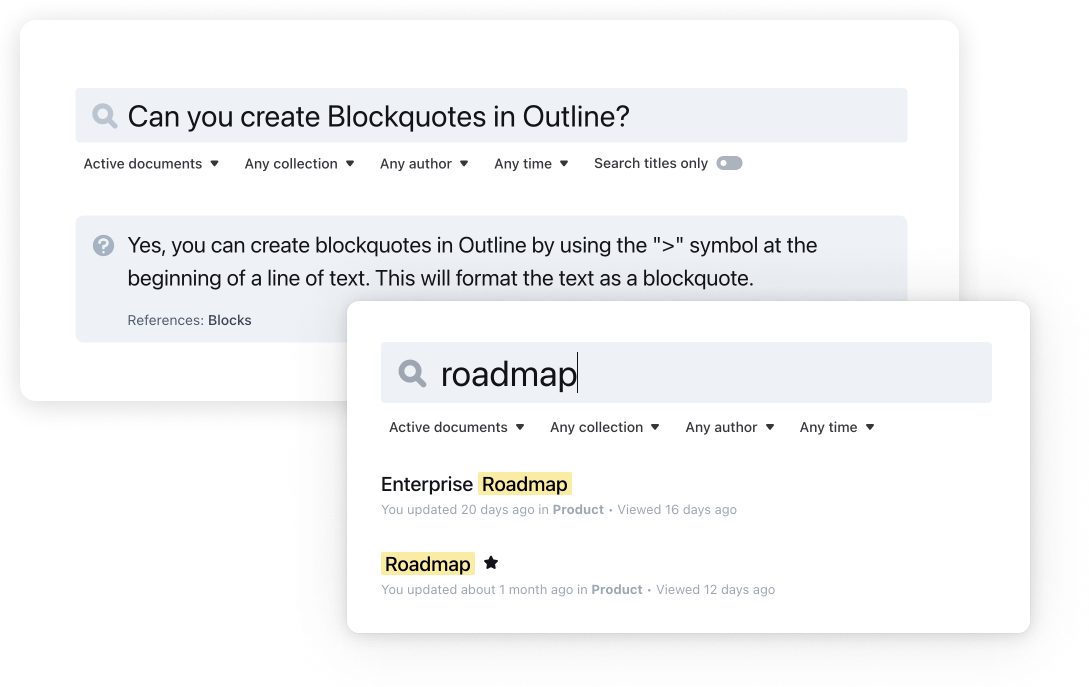The width and height of the screenshot is (1089, 687).
Task: Open Active documents filter in top panel
Action: [x=151, y=163]
